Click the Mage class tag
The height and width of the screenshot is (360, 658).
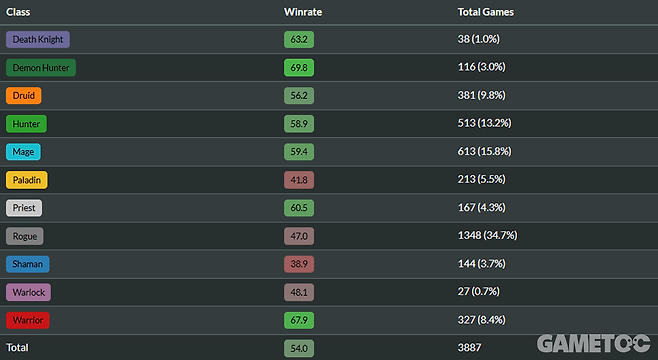pyautogui.click(x=23, y=152)
